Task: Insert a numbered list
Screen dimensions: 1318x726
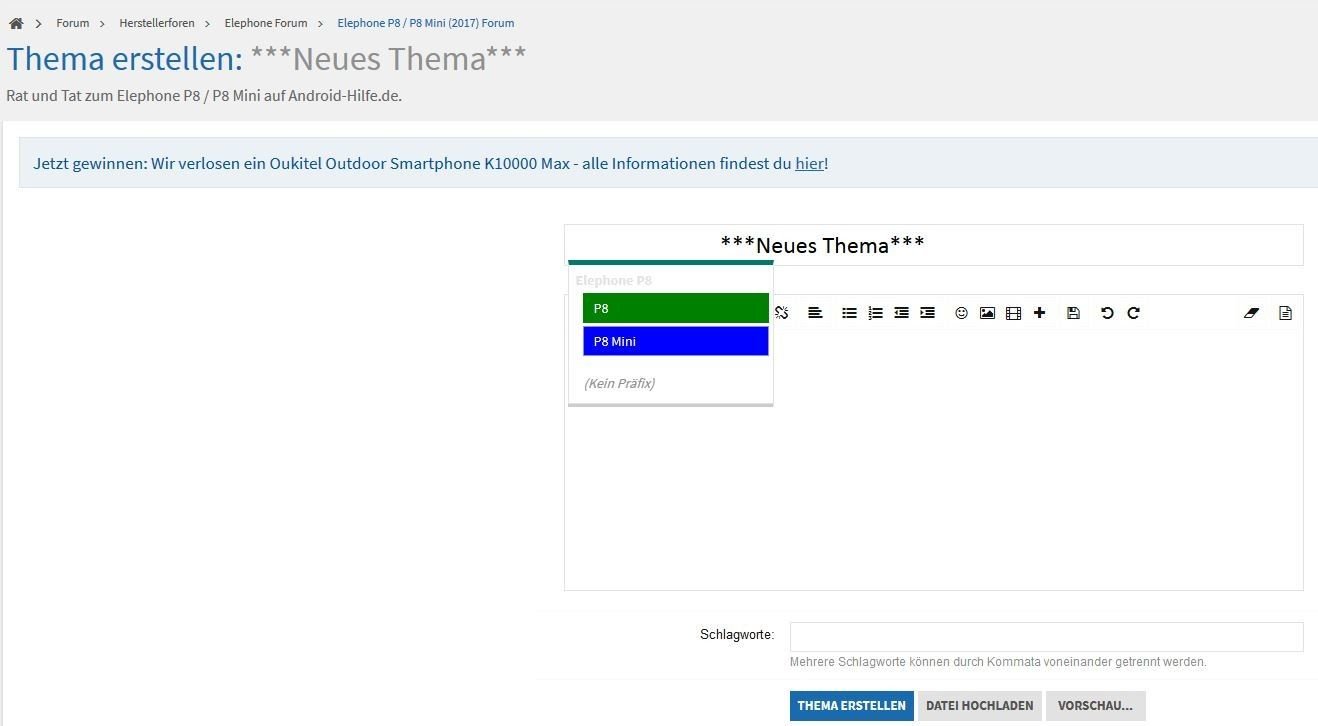Action: coord(875,313)
